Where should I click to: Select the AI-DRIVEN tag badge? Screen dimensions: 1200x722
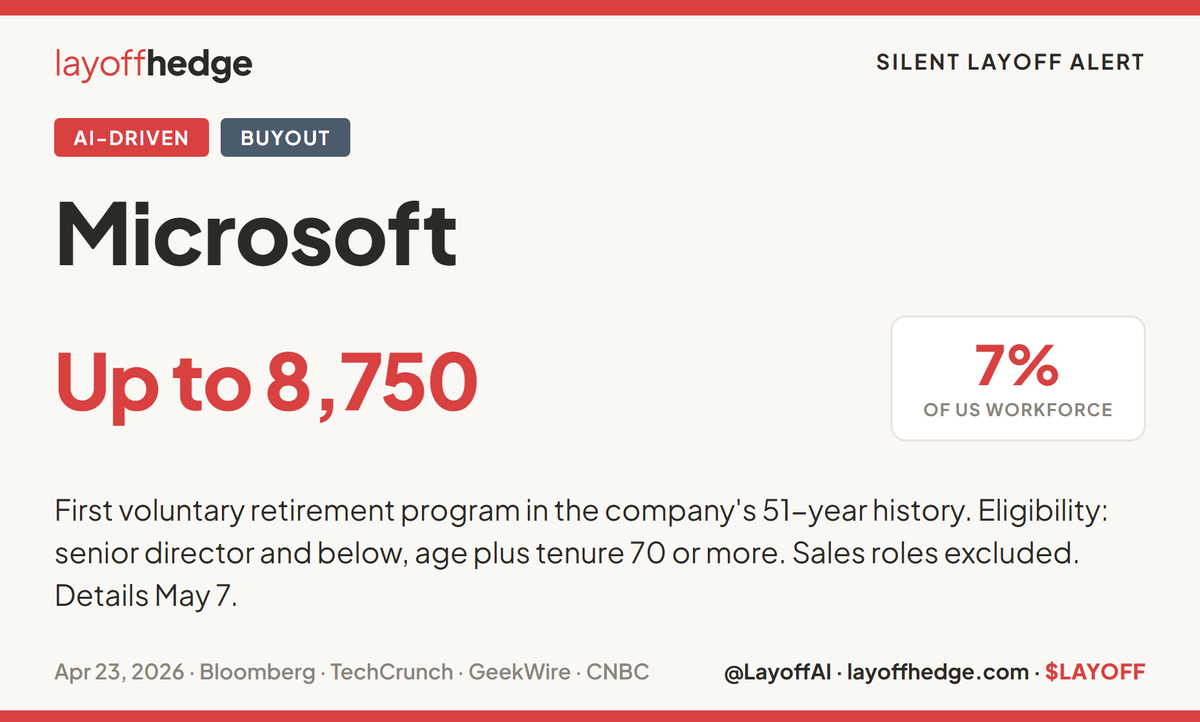(131, 138)
